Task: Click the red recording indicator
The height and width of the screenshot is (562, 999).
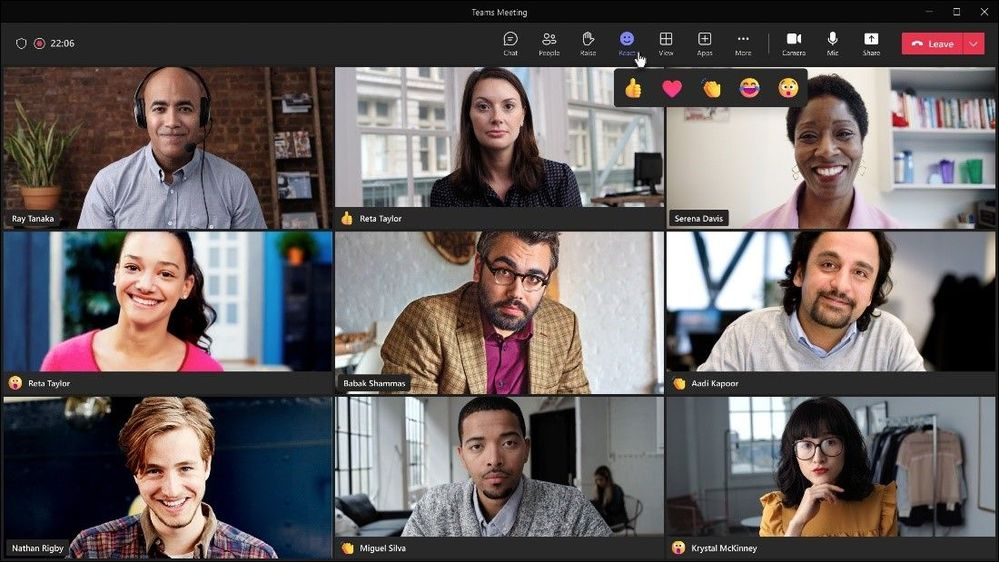Action: tap(40, 43)
